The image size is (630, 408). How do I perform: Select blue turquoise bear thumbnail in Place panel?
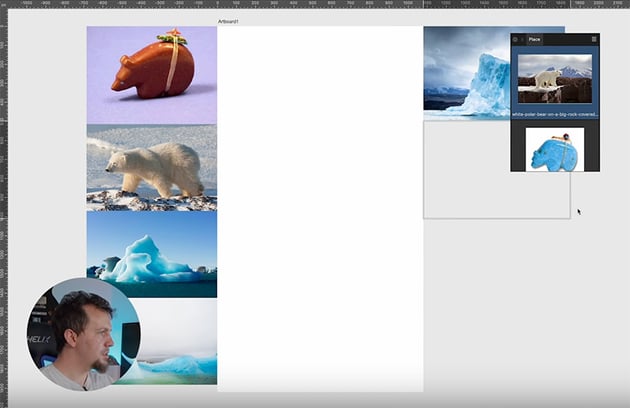tap(555, 150)
